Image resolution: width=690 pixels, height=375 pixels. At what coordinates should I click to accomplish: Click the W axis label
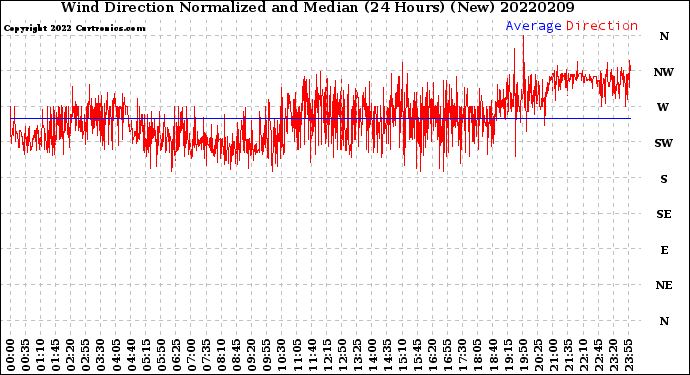(x=663, y=107)
